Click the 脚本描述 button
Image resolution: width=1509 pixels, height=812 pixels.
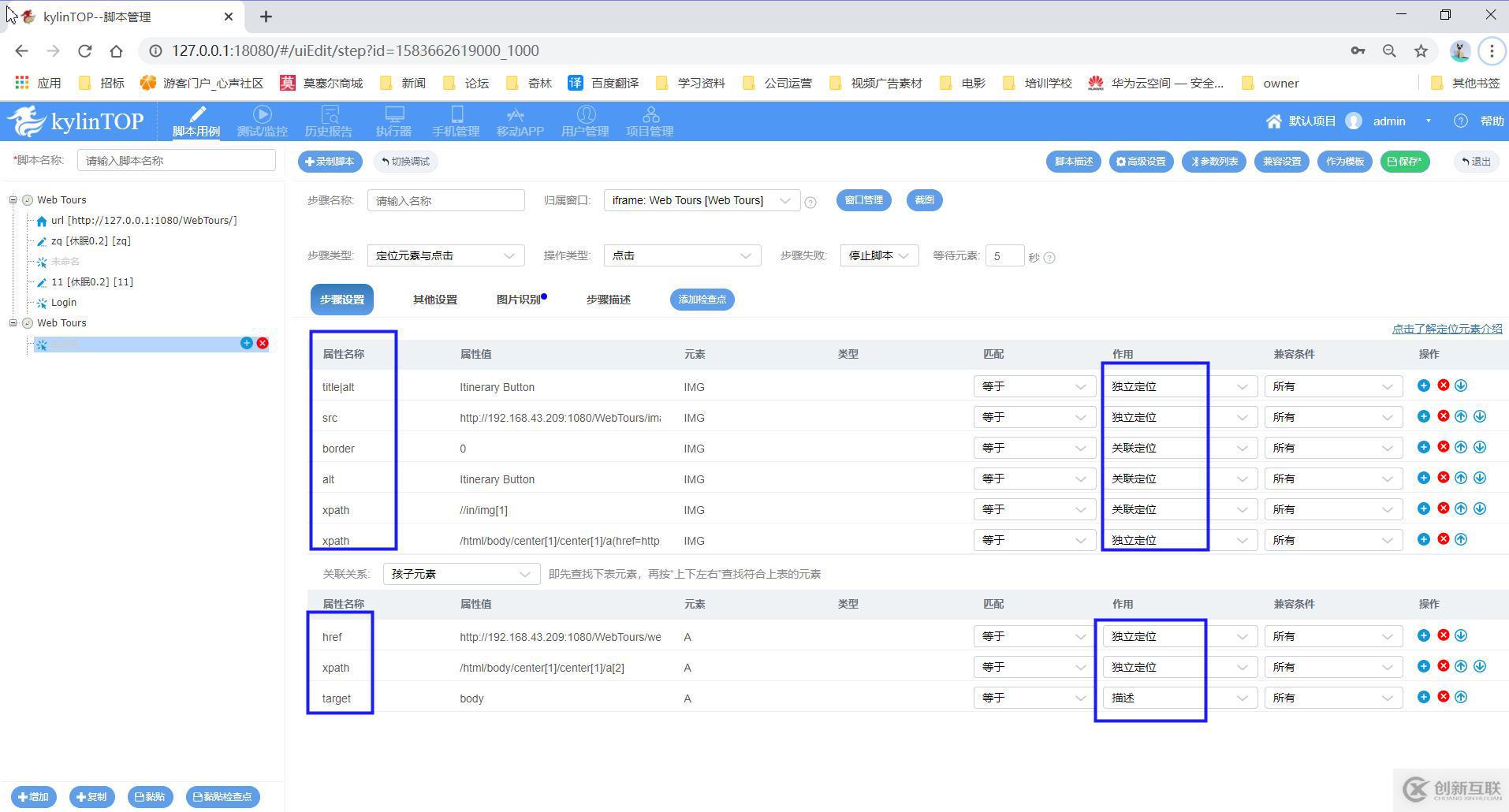(x=1074, y=162)
